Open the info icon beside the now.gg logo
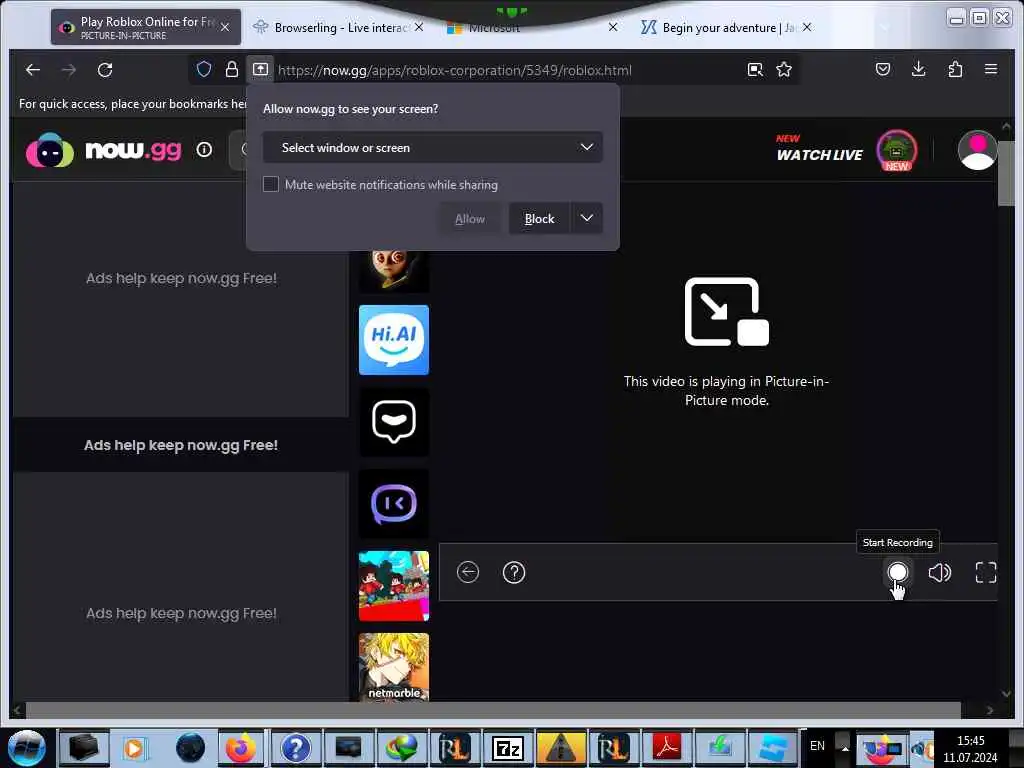This screenshot has width=1024, height=768. pos(204,150)
